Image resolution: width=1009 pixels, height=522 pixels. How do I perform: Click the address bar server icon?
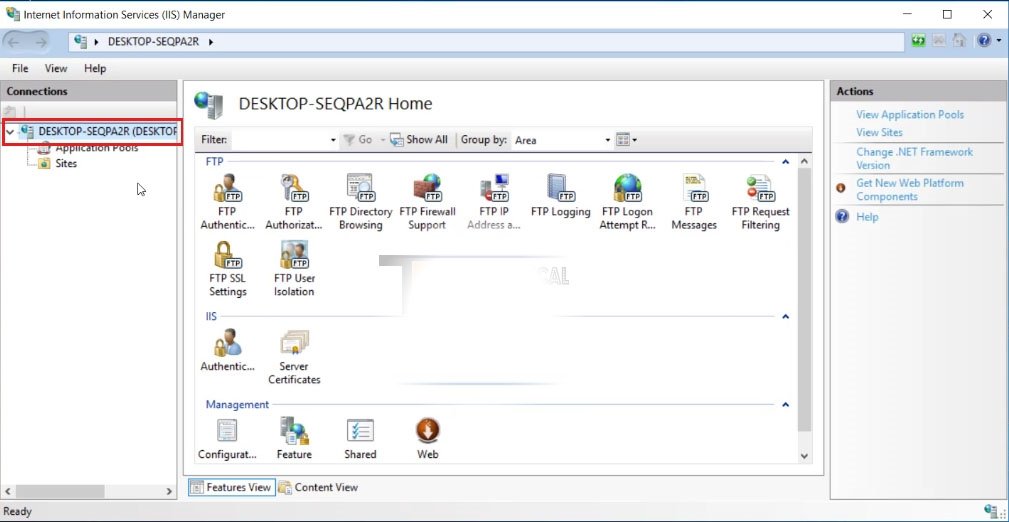point(80,42)
